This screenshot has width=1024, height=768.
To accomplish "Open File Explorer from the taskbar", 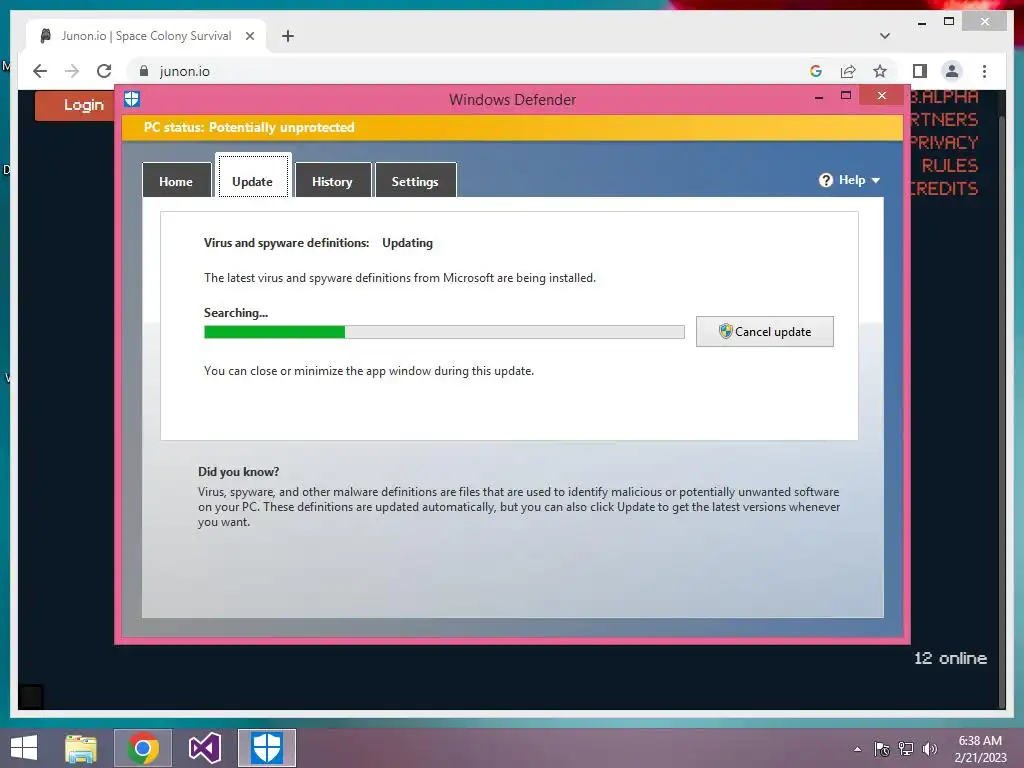I will click(81, 748).
